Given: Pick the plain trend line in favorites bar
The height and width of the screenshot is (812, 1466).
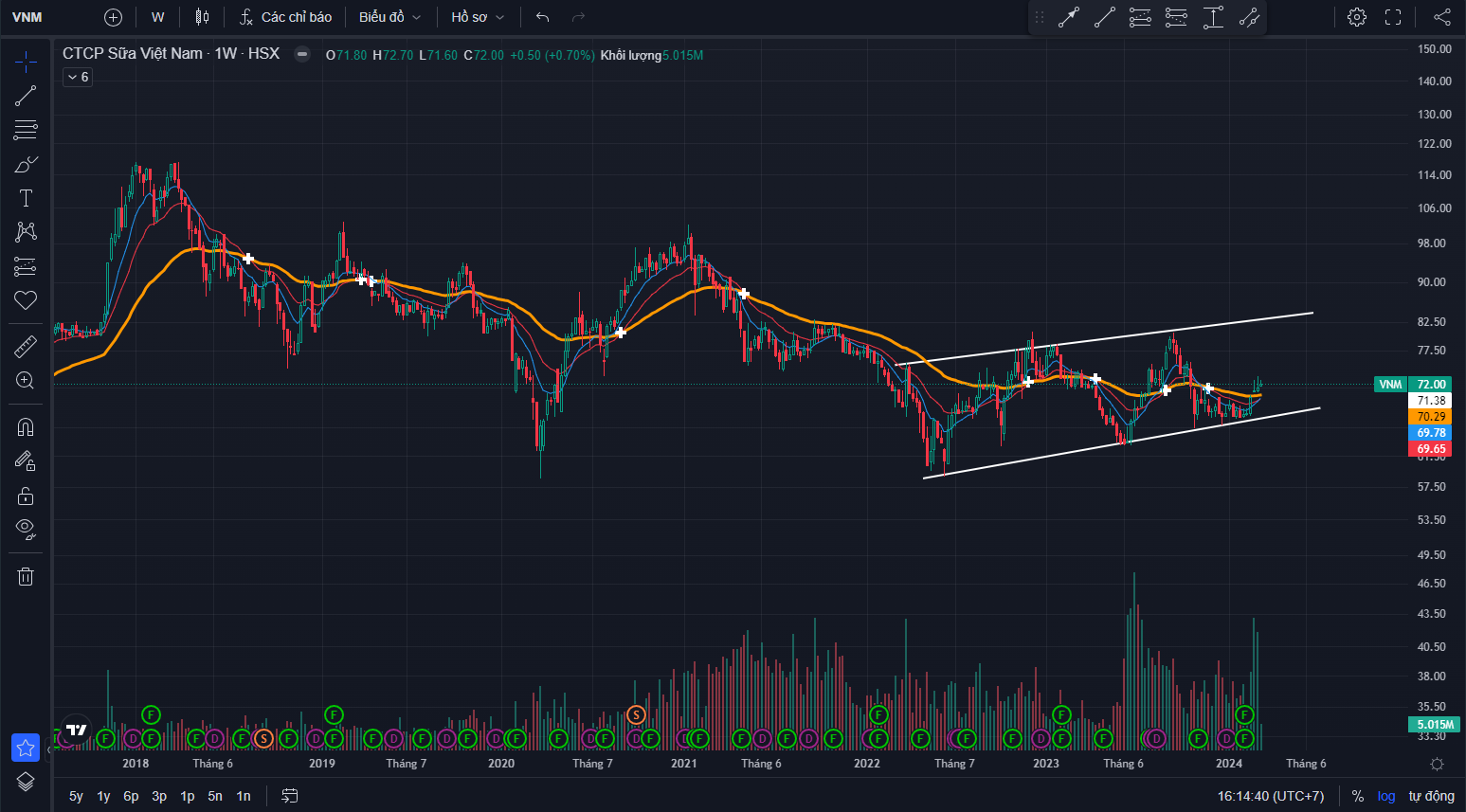Looking at the screenshot, I should [1105, 17].
